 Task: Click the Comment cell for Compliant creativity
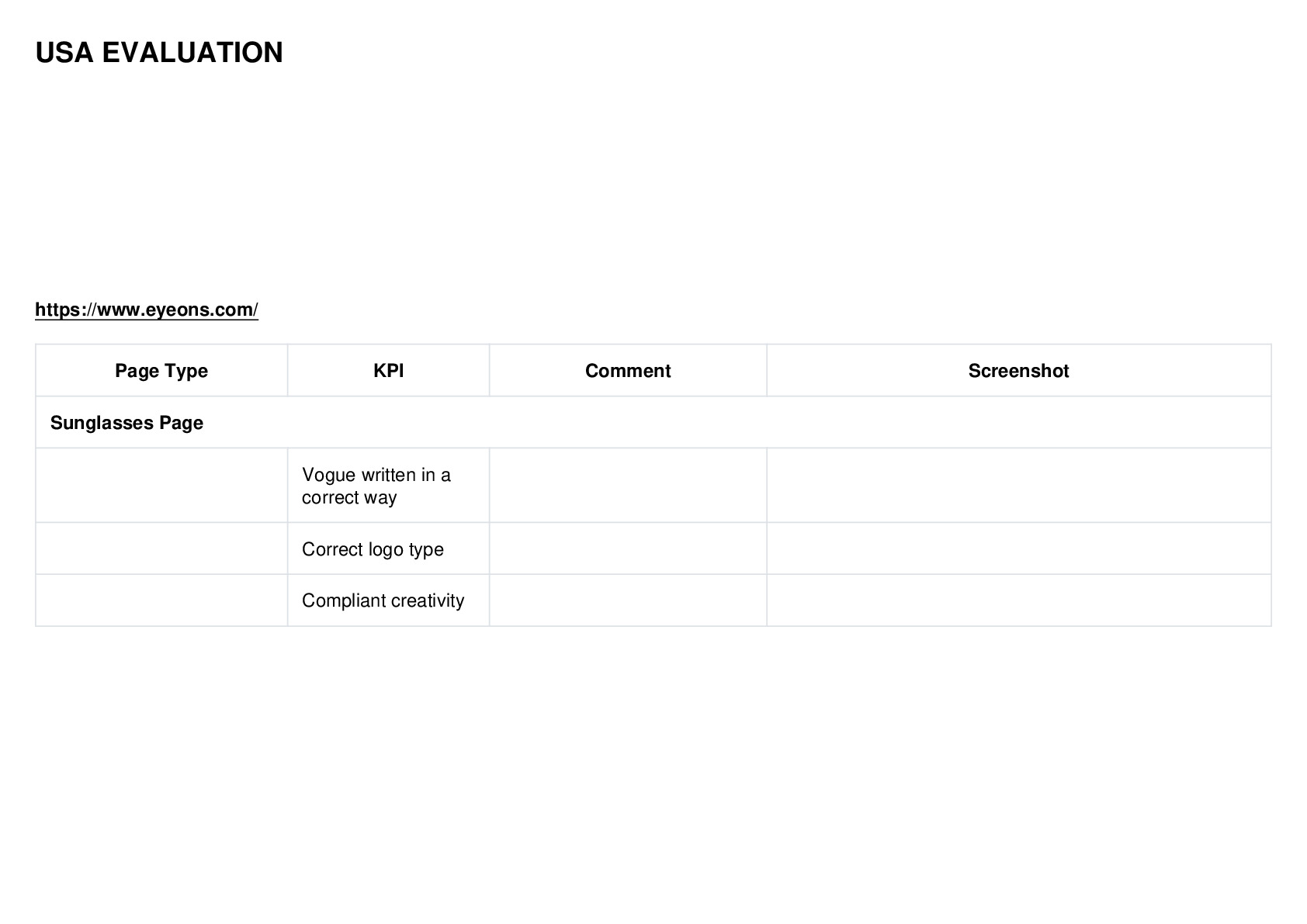click(x=628, y=600)
